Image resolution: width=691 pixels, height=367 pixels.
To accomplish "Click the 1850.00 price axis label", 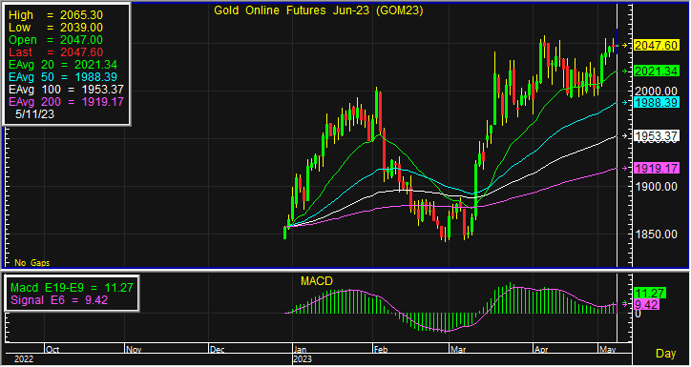I will (x=656, y=234).
